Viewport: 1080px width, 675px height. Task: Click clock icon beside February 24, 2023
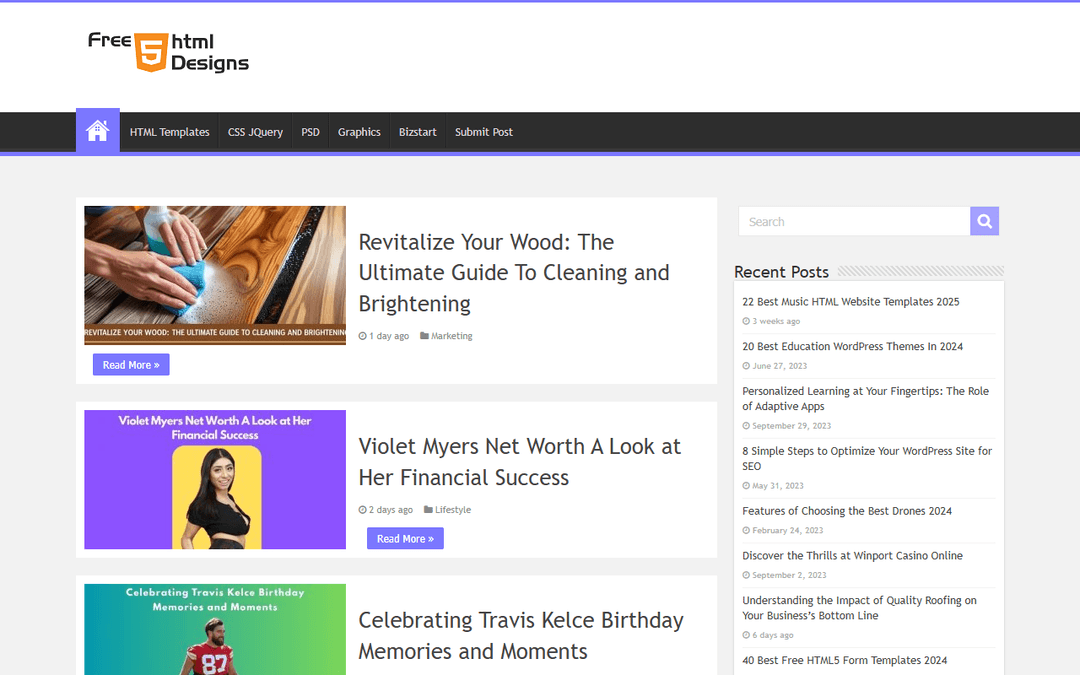pyautogui.click(x=746, y=530)
